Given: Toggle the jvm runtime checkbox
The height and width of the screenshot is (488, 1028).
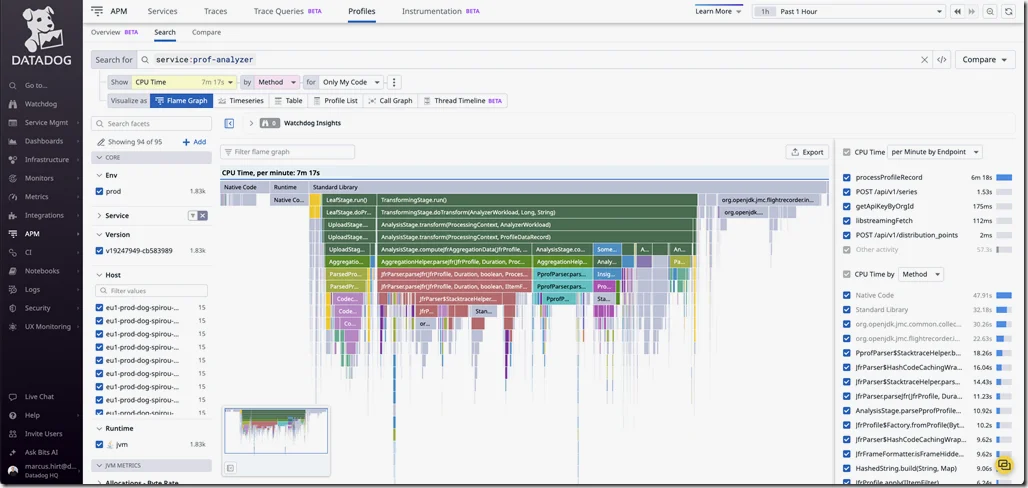Looking at the screenshot, I should click(99, 444).
